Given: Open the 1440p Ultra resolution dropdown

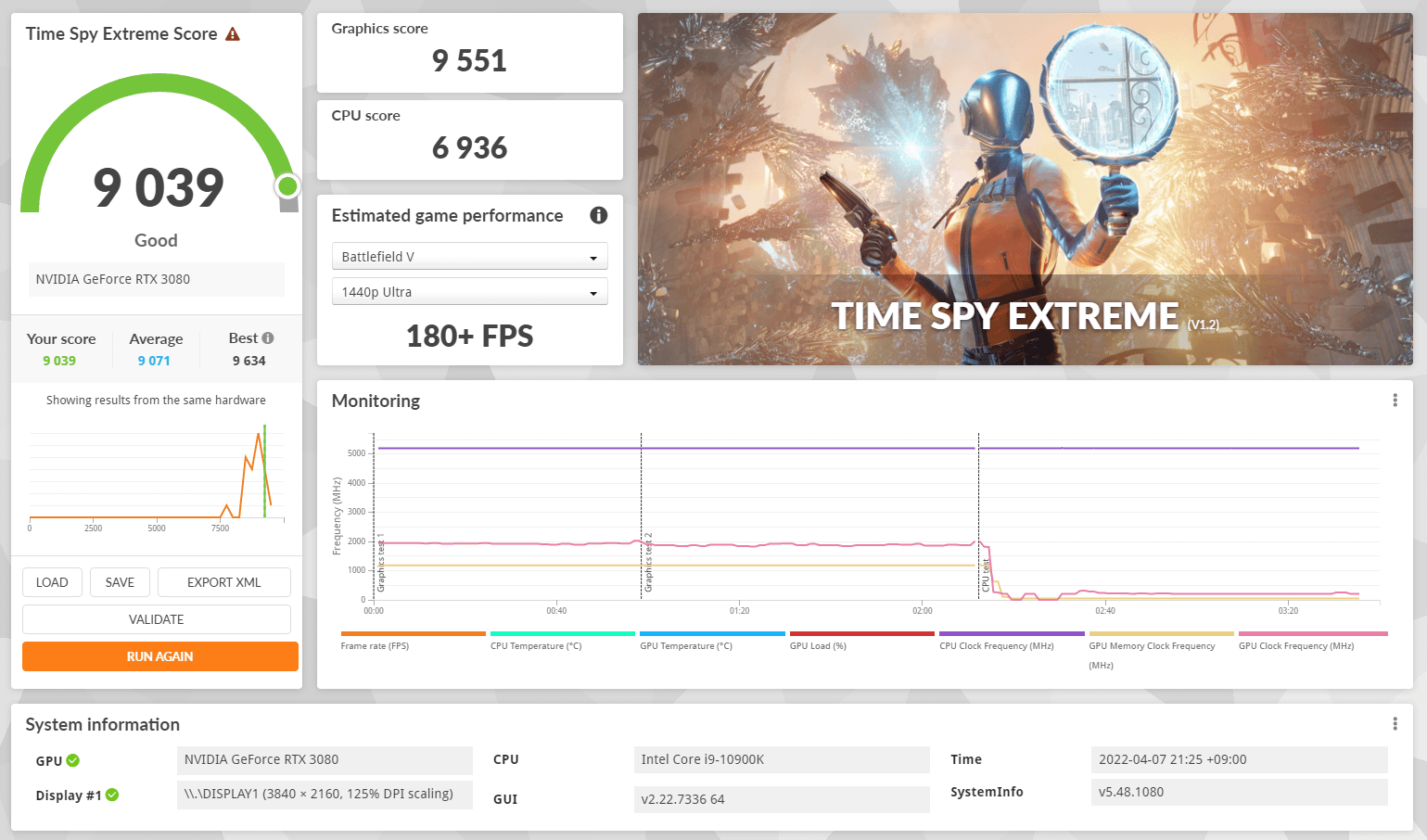Looking at the screenshot, I should (470, 292).
